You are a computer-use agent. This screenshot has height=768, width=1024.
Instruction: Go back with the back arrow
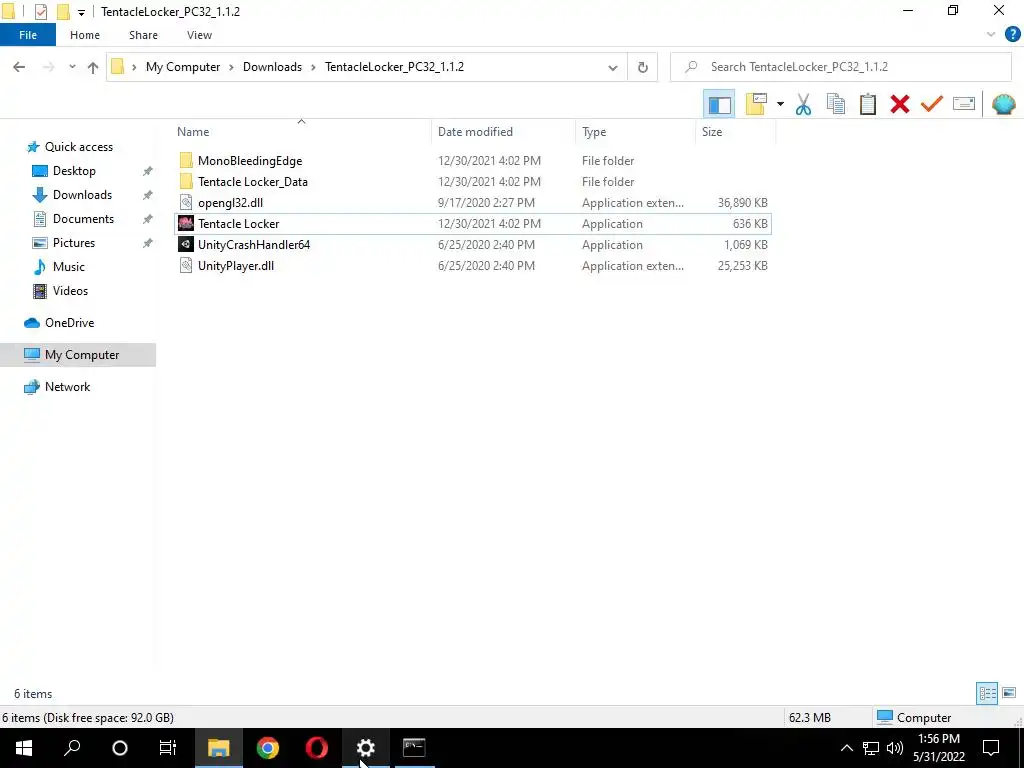click(19, 67)
